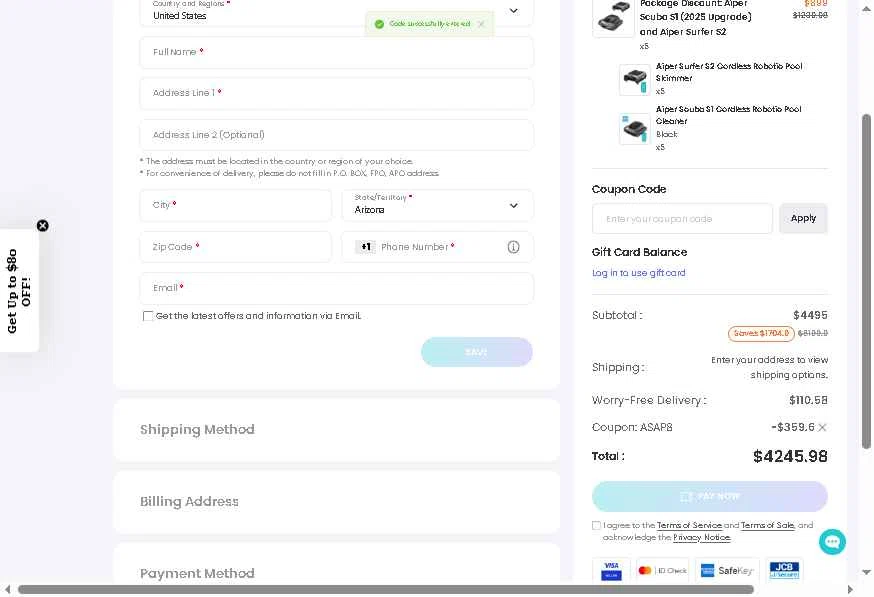
Task: Open Aiper Surfer S2 skimmer thumbnail
Action: [x=634, y=80]
